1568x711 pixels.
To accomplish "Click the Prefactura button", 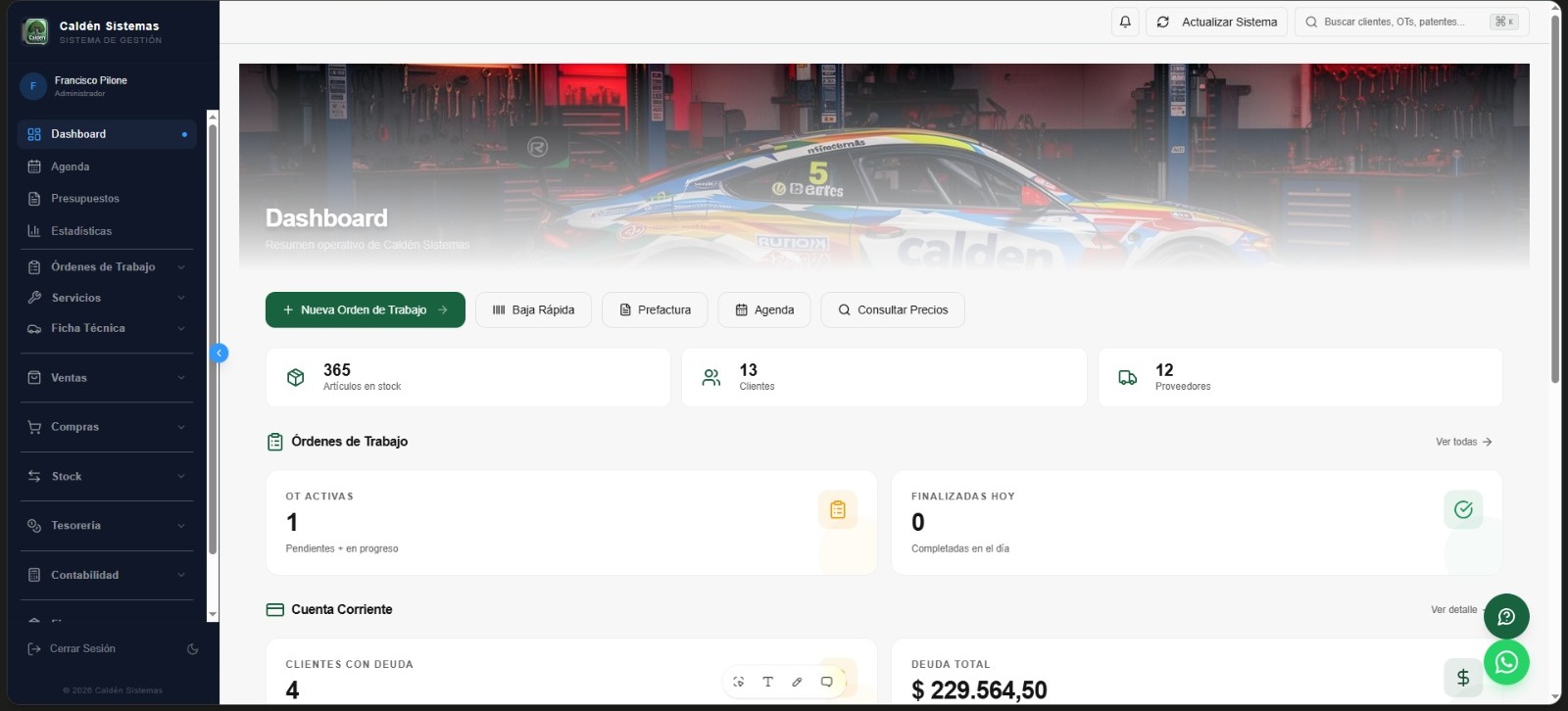I will [655, 309].
